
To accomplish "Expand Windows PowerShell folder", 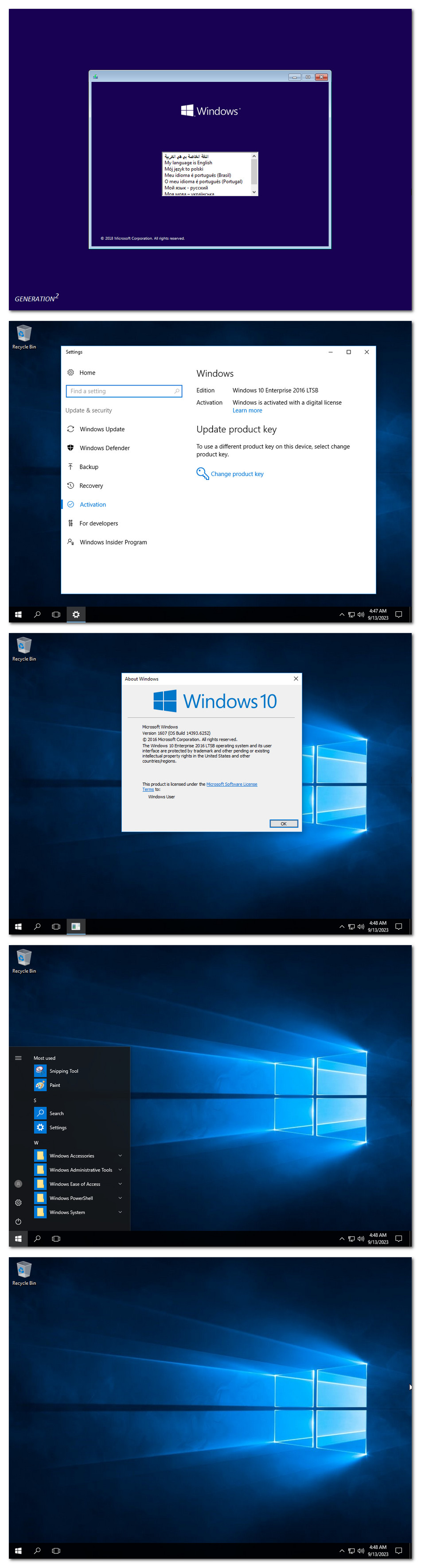I will [79, 1198].
